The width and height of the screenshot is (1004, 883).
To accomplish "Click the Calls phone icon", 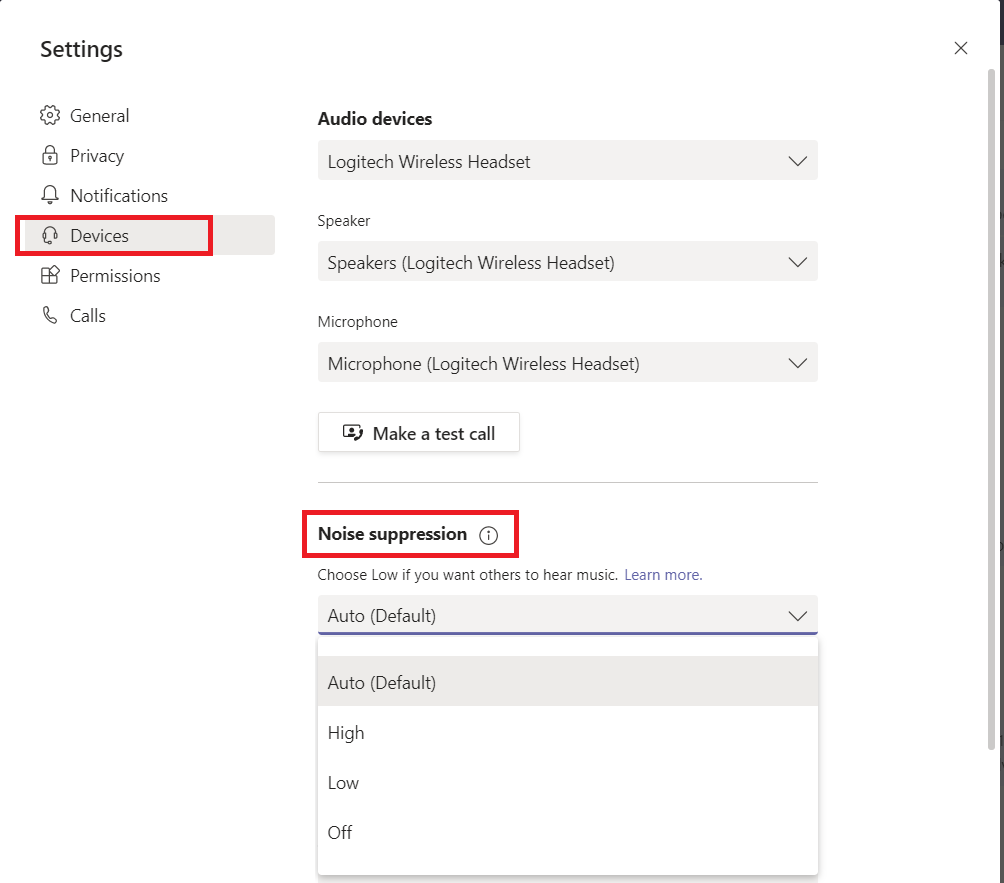I will pyautogui.click(x=50, y=316).
